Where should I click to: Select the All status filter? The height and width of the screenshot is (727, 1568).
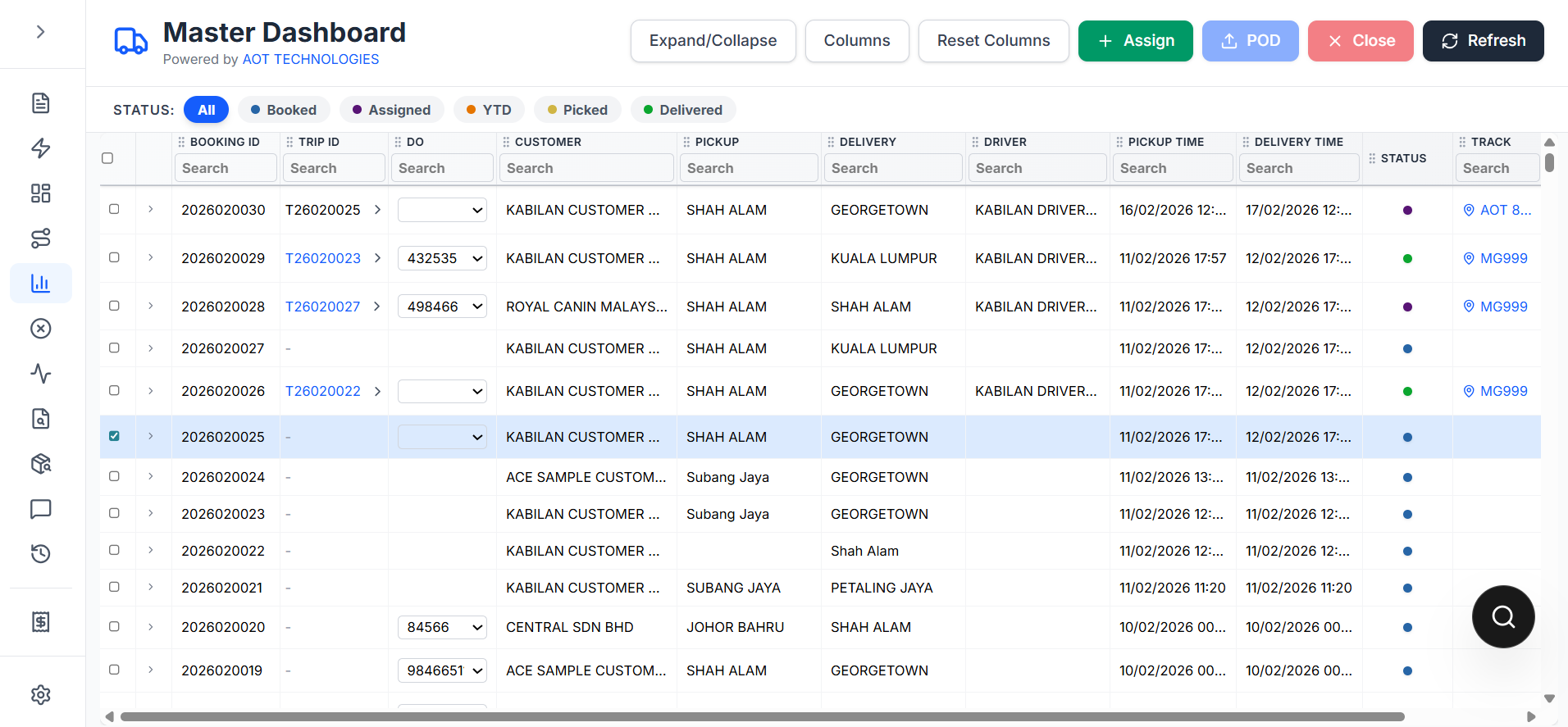pos(207,110)
